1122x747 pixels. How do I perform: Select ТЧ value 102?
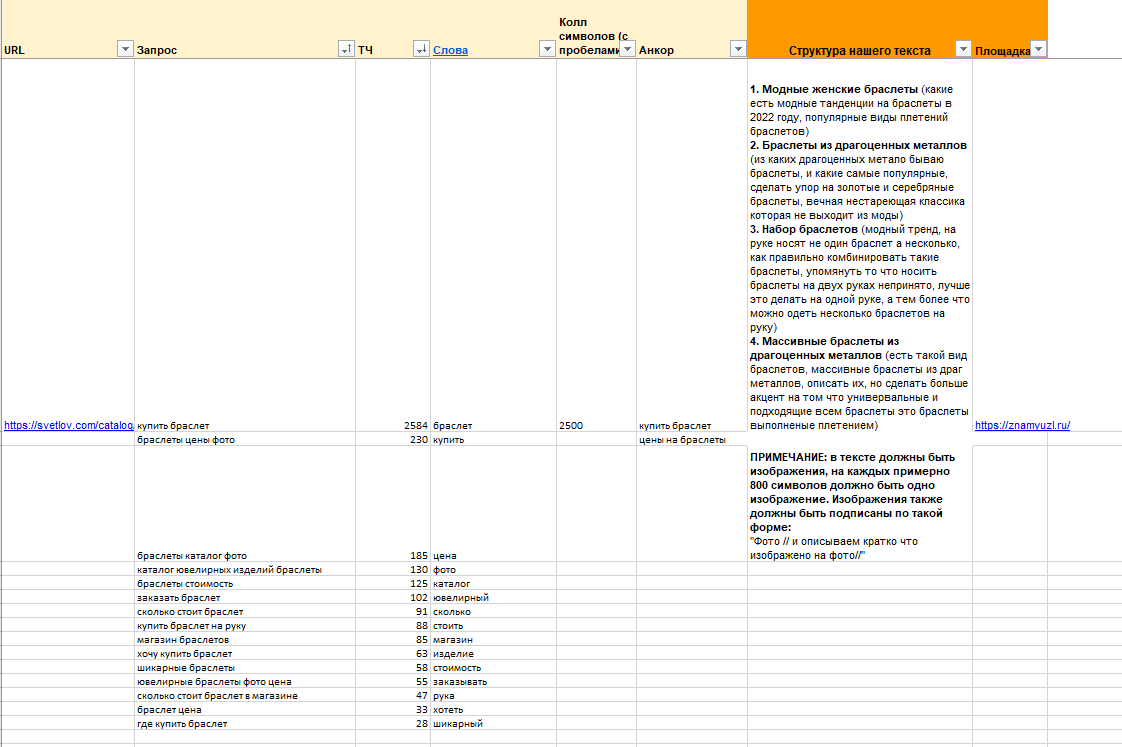point(393,597)
